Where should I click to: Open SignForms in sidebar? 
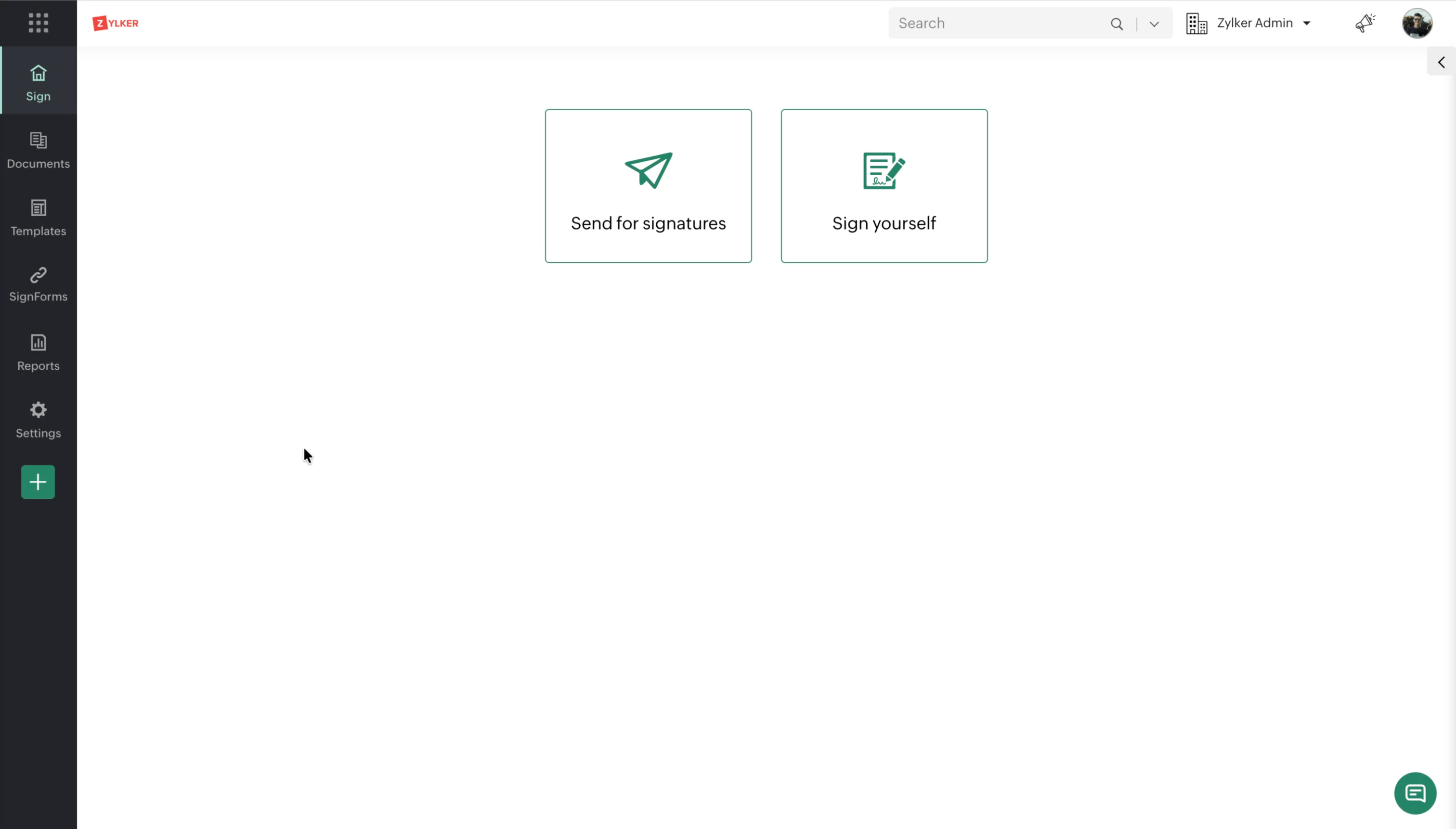[x=38, y=285]
